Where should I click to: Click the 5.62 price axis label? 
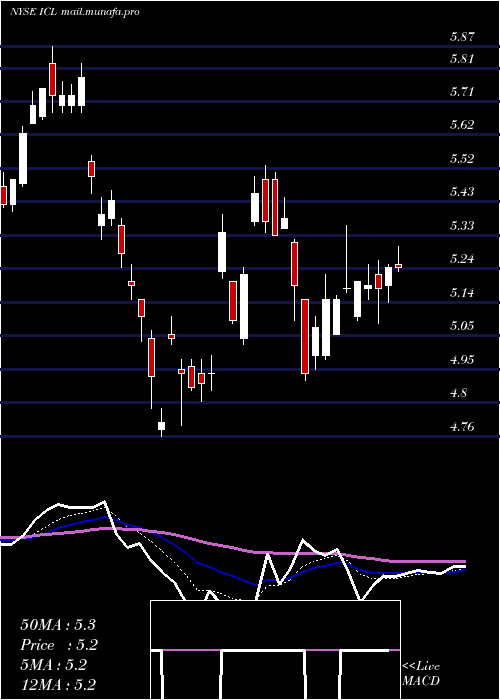[x=462, y=125]
